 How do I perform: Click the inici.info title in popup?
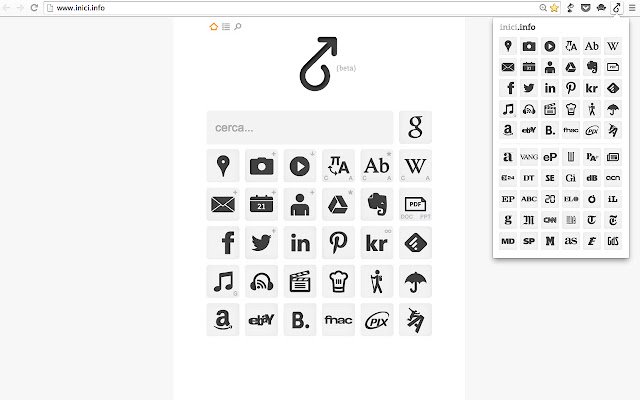[x=517, y=27]
